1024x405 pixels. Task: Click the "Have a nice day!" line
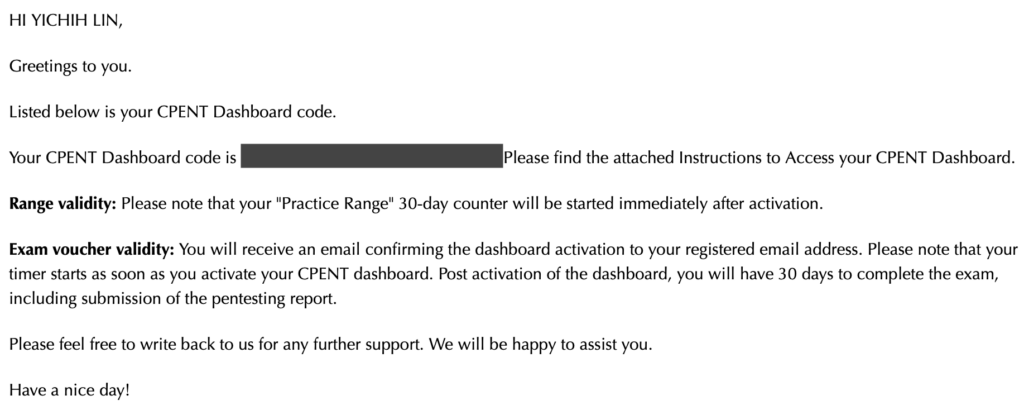click(x=69, y=390)
